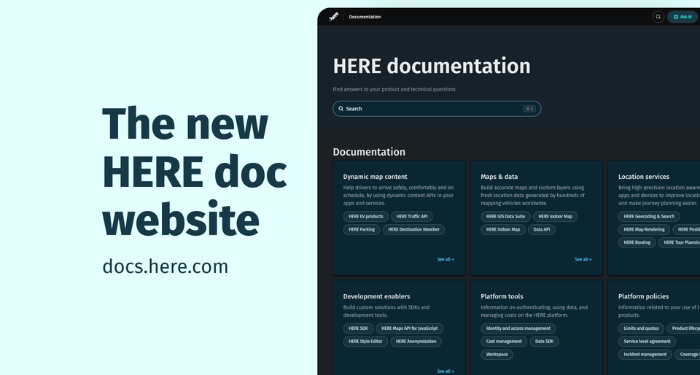Open Cost management chip
This screenshot has width=700, height=375.
(x=504, y=342)
